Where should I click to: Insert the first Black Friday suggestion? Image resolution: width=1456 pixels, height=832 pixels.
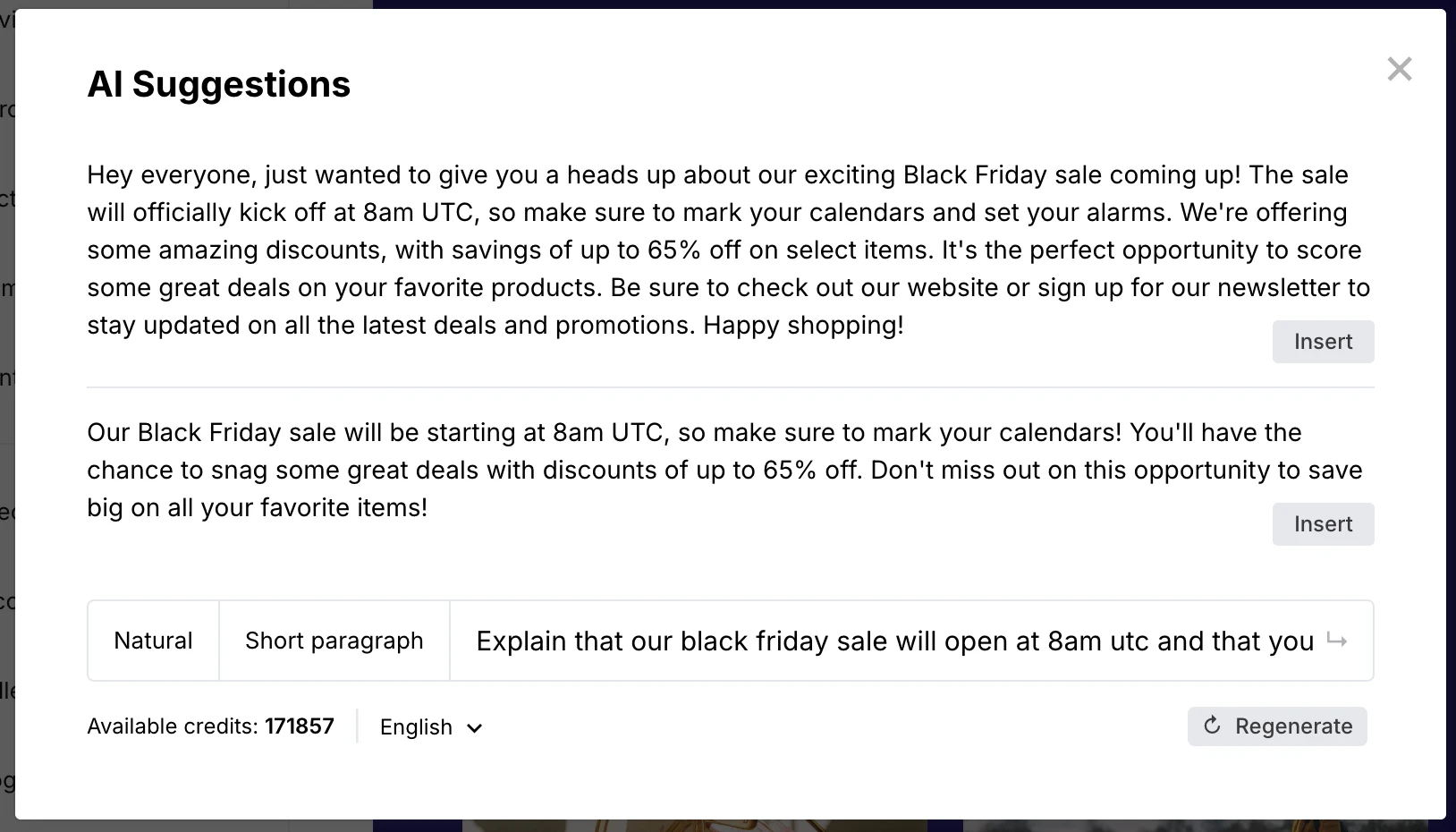1323,342
